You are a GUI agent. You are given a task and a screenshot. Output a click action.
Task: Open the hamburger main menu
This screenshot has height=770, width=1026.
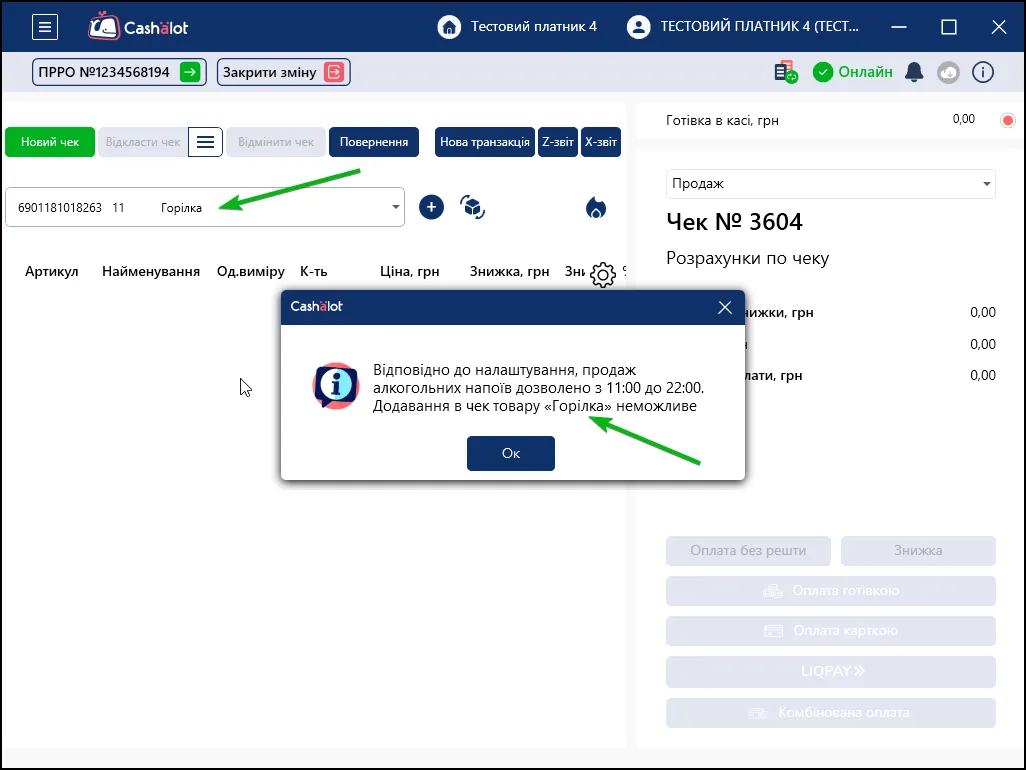pos(45,27)
